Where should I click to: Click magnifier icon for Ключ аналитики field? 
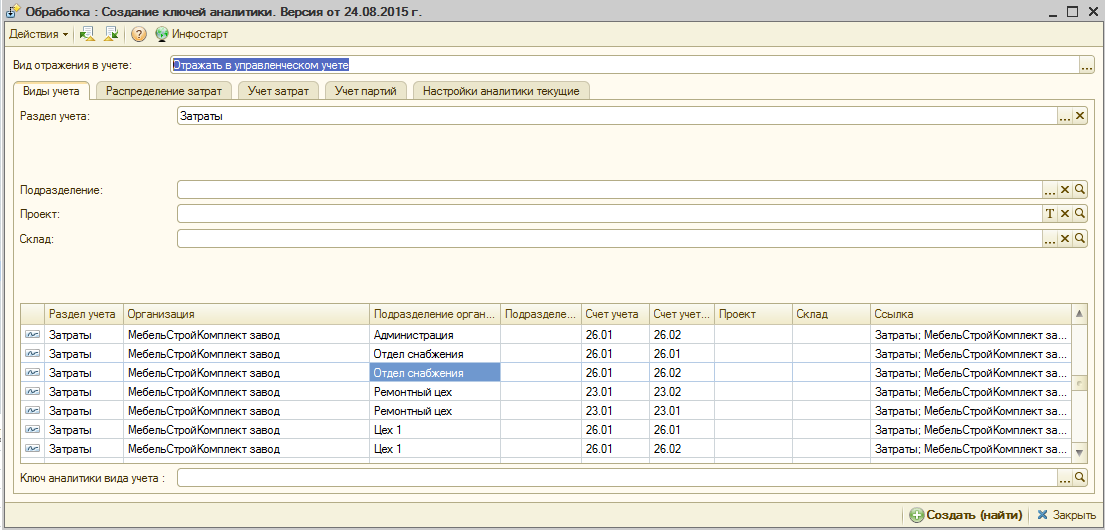(x=1080, y=479)
